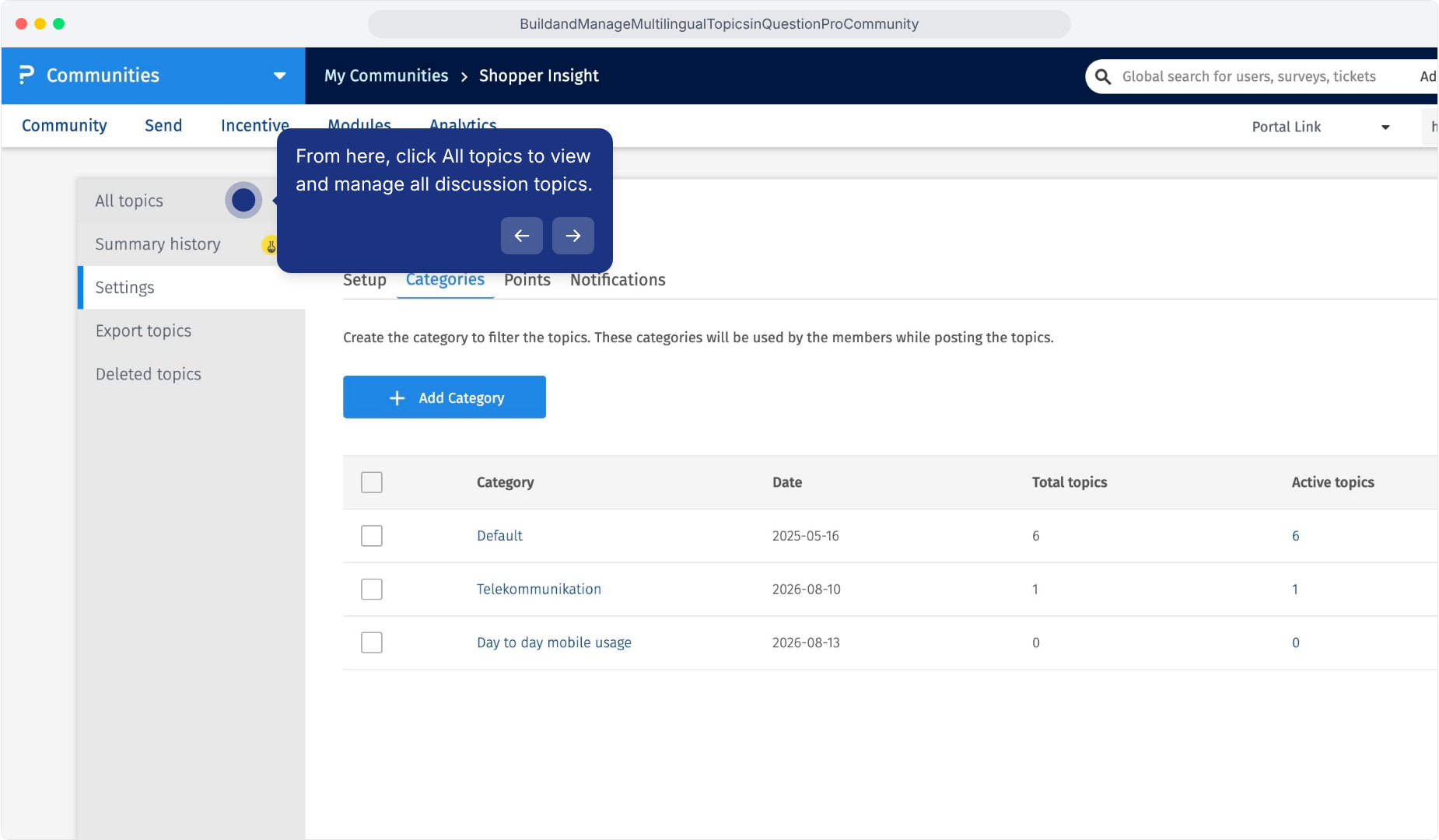Click the global search magnifier icon

(1102, 76)
